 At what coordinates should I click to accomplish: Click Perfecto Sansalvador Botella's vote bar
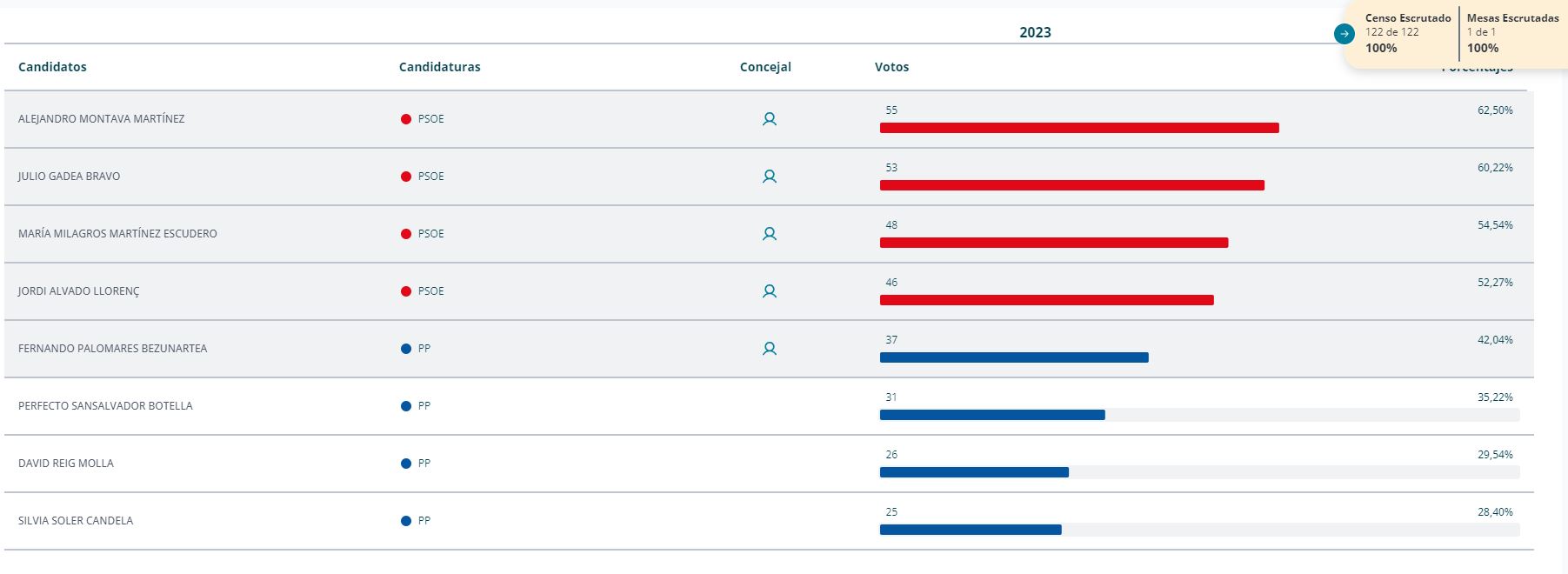[x=991, y=415]
